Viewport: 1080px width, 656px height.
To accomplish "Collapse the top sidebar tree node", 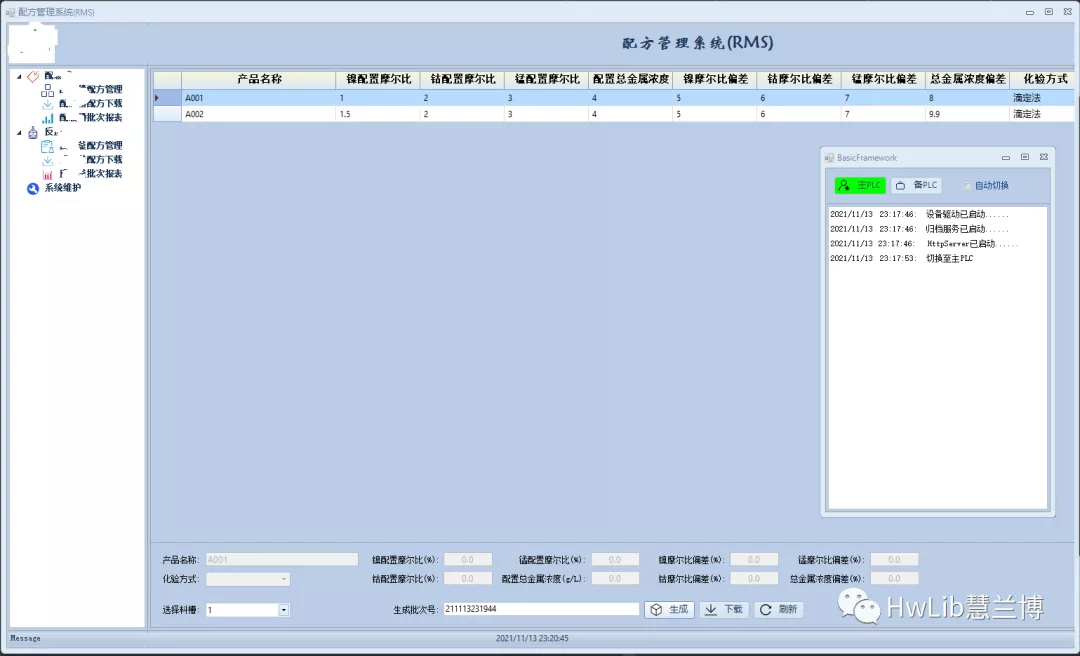I will 21,76.
